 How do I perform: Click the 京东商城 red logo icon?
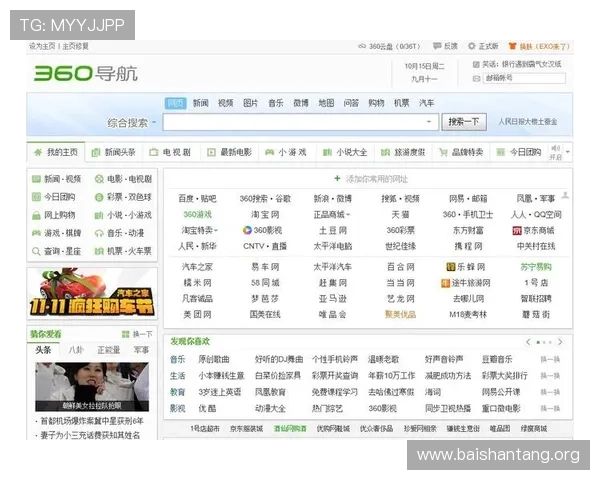point(517,230)
